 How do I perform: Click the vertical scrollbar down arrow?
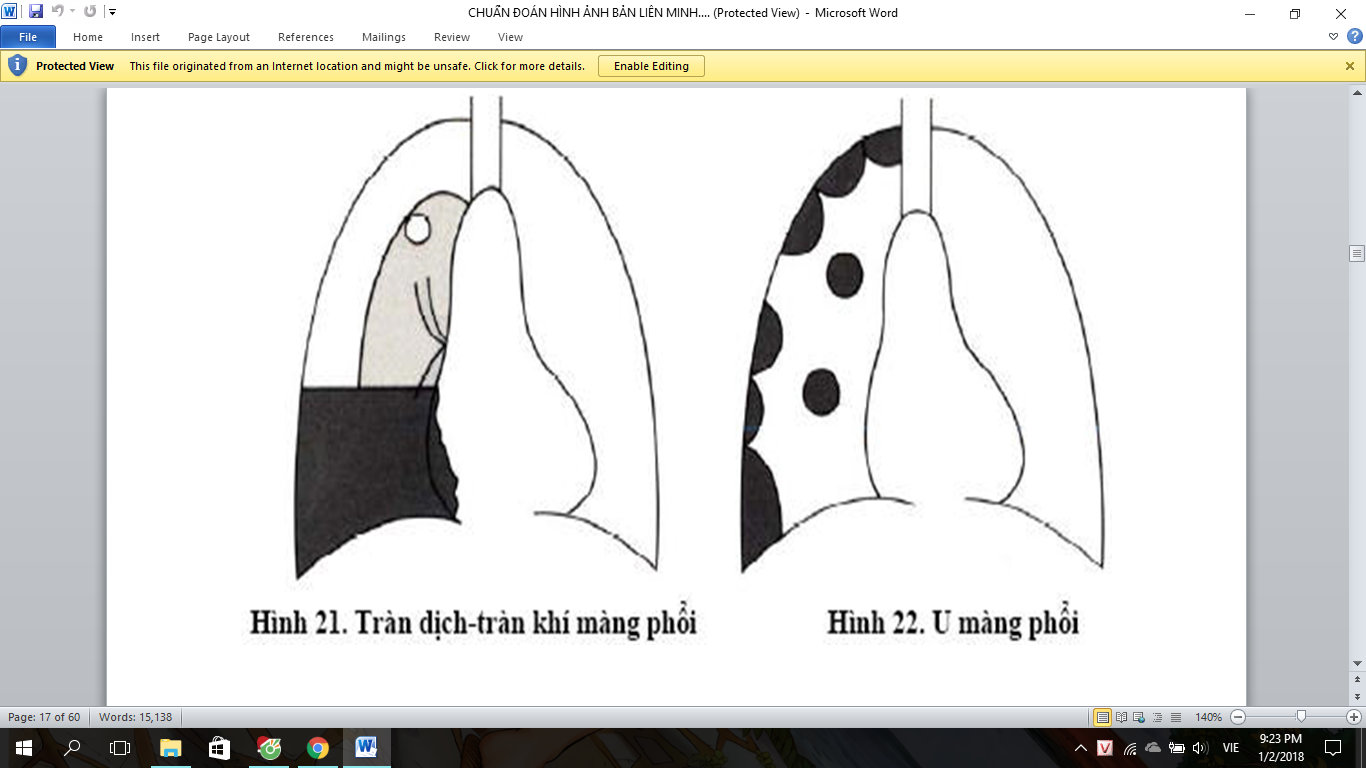(1357, 664)
